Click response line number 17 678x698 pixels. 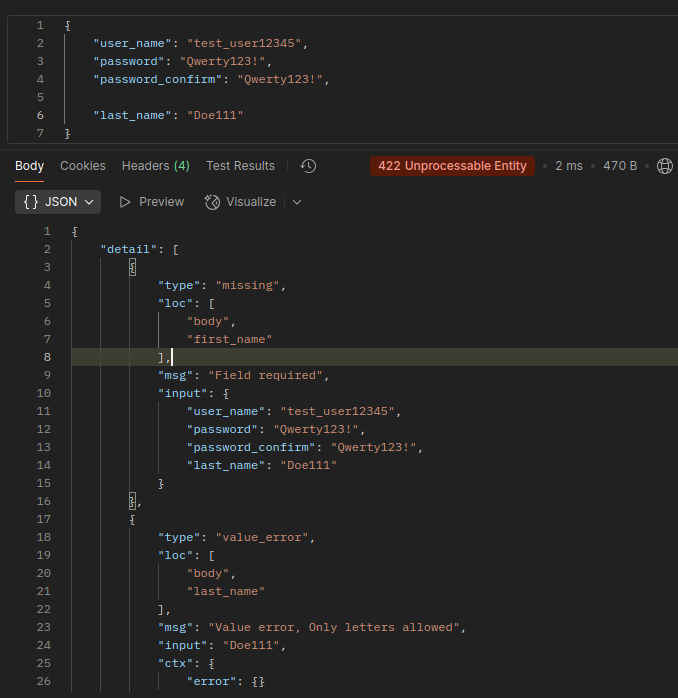pyautogui.click(x=44, y=519)
